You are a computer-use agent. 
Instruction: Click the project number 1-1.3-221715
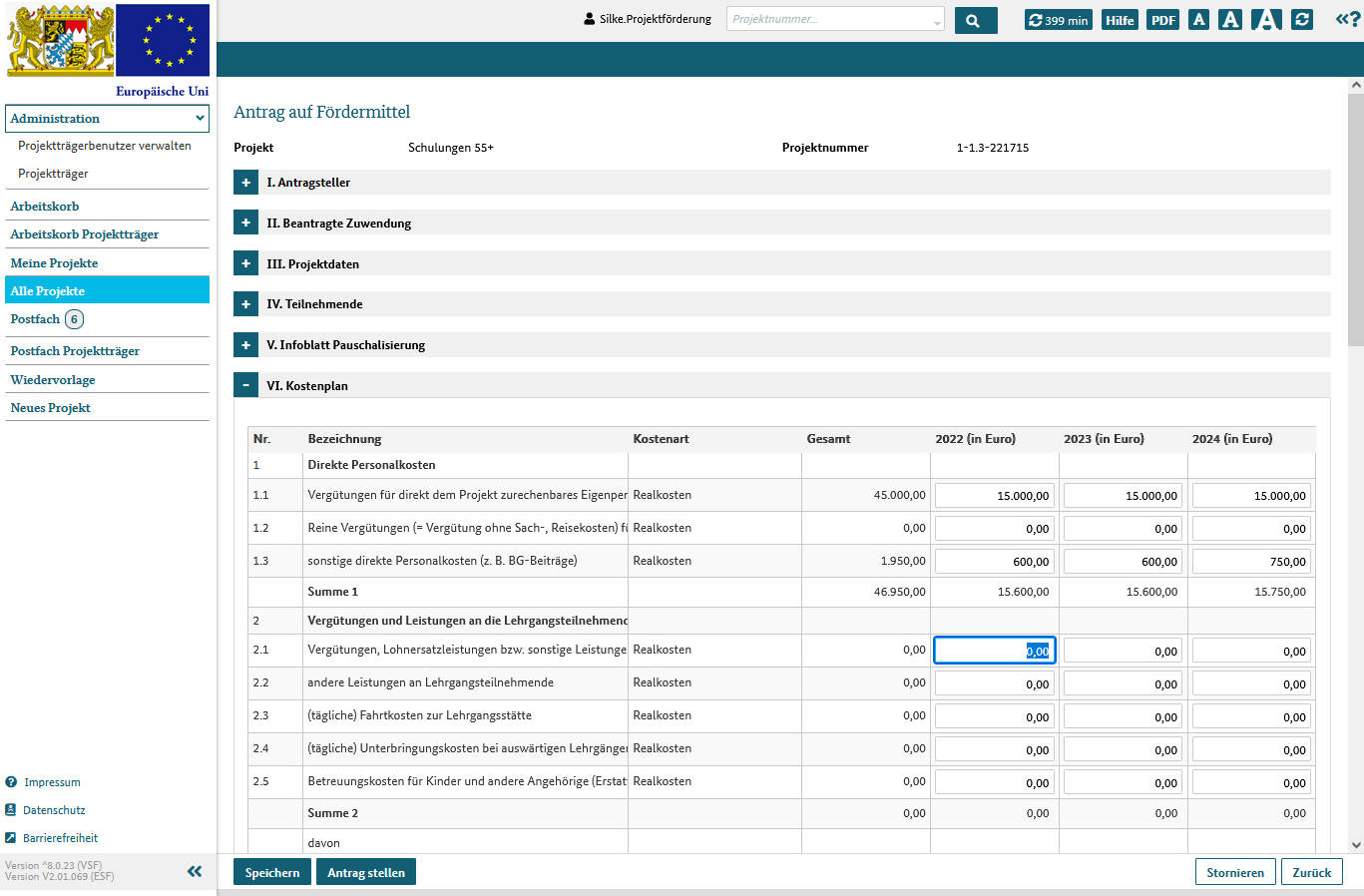pos(993,148)
